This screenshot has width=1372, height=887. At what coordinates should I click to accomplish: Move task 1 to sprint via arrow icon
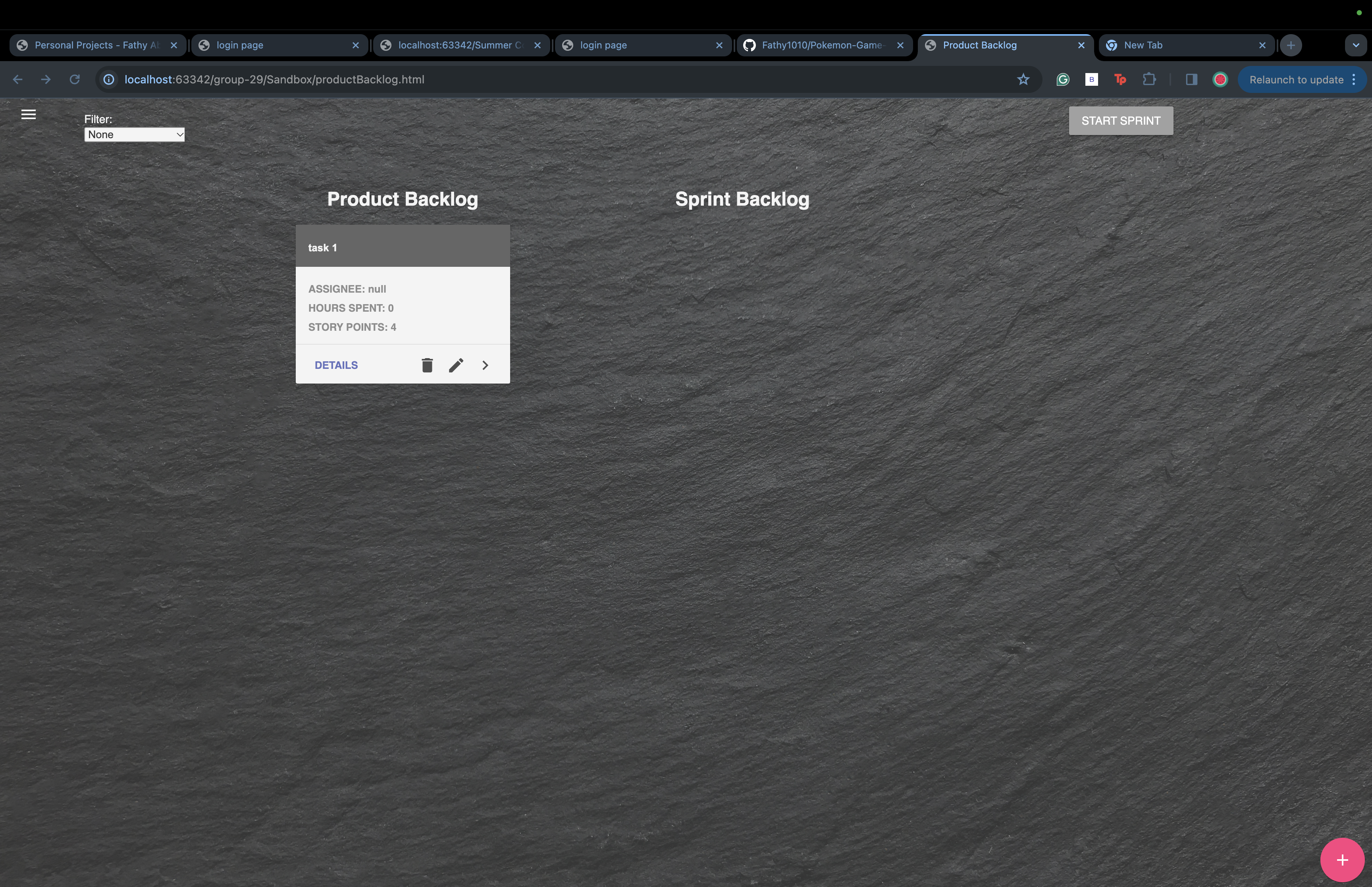tap(485, 364)
